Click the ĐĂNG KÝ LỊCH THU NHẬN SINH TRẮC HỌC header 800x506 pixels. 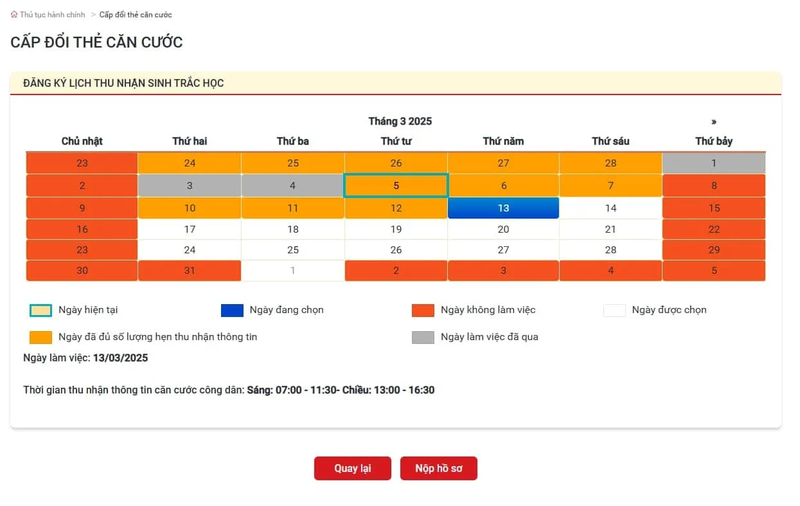pos(123,83)
